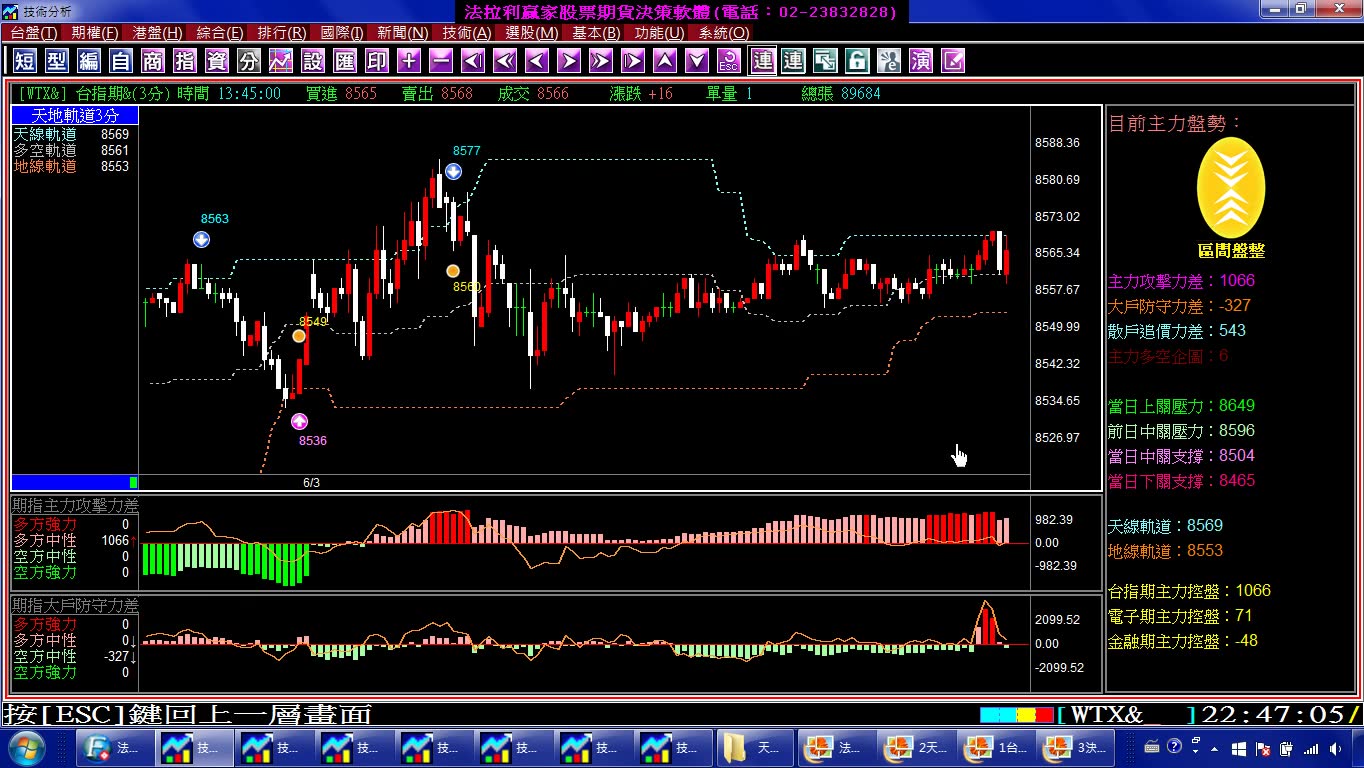
Task: Open the 技術(A) menu
Action: (467, 33)
